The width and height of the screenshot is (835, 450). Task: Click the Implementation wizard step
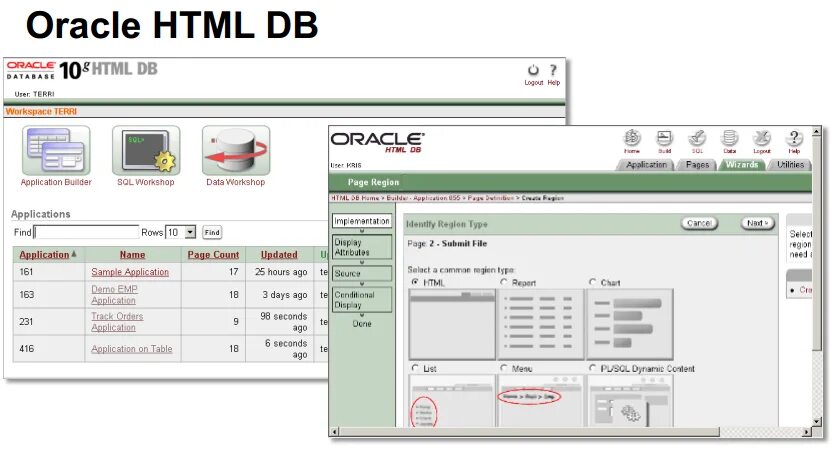pyautogui.click(x=362, y=220)
